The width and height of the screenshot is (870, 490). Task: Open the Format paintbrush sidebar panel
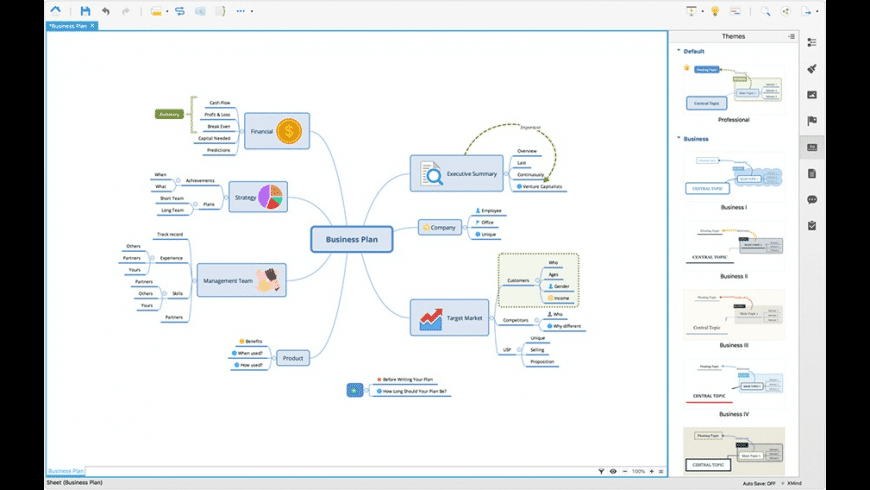(x=812, y=69)
